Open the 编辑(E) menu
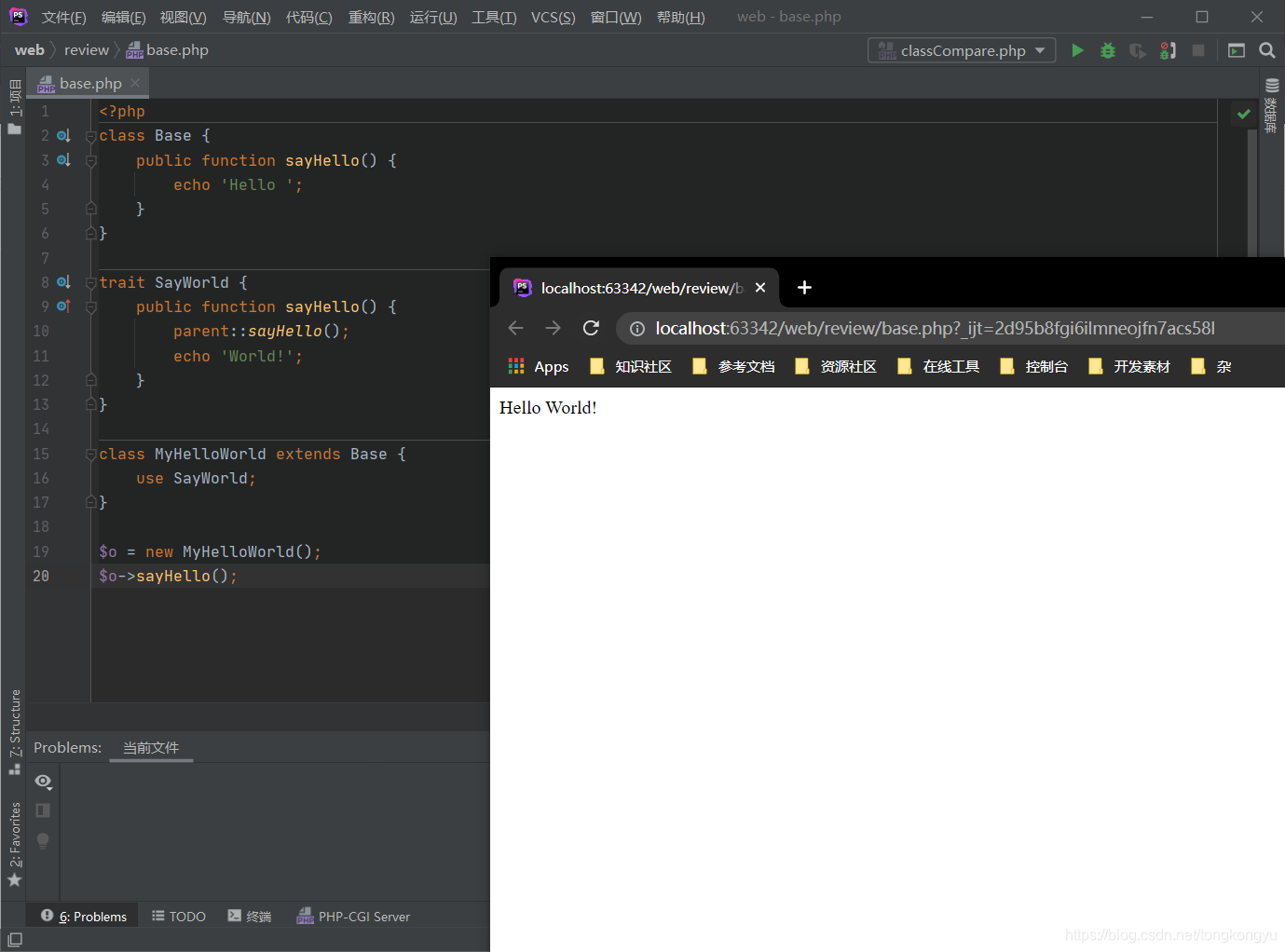1285x952 pixels. click(123, 18)
